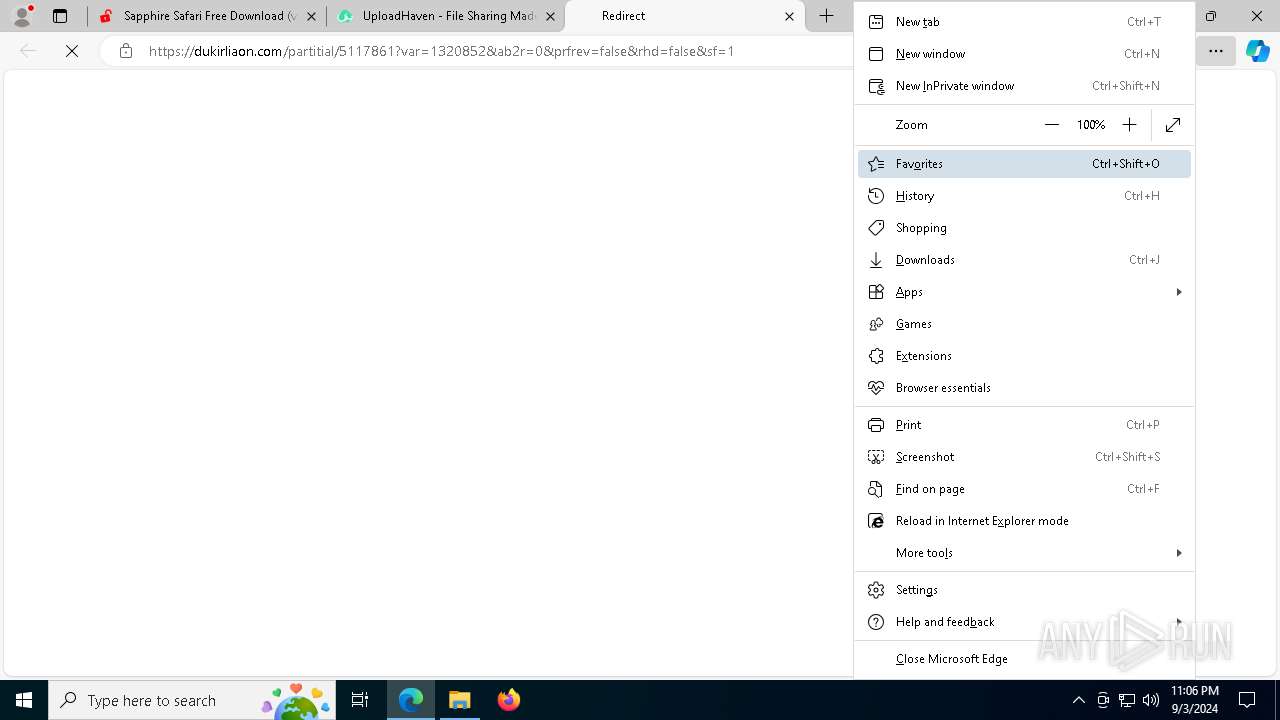Click the Screenshot capture icon
This screenshot has height=720, width=1280.
point(876,457)
